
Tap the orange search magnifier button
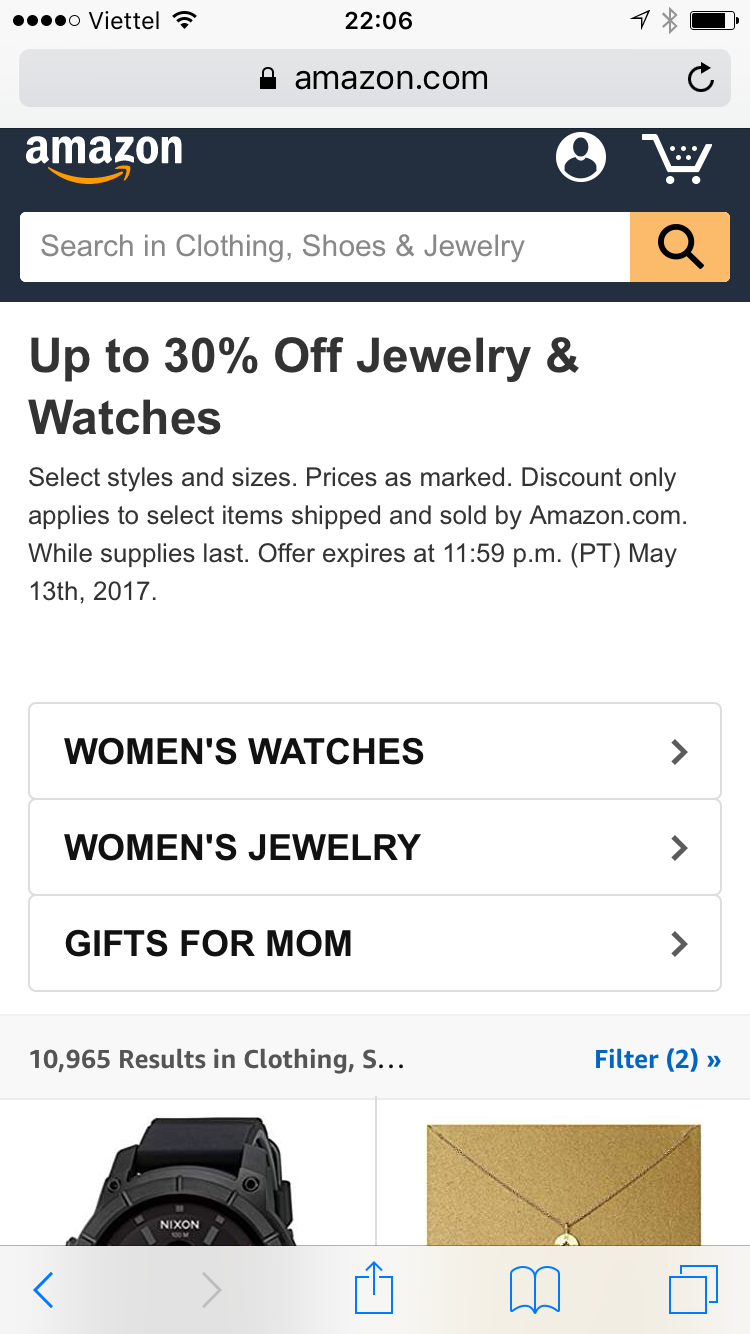[680, 247]
